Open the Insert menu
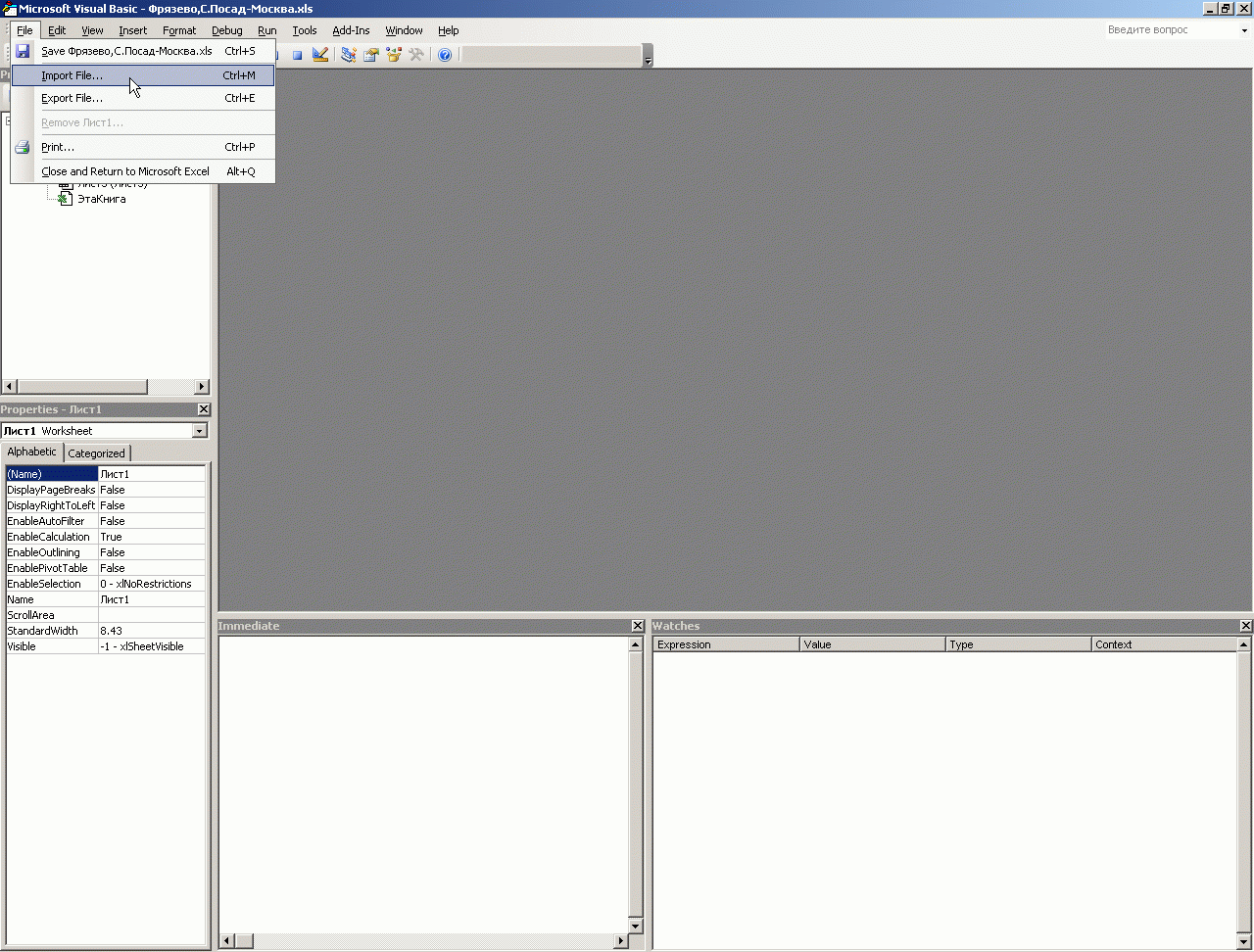Screen dimensions: 1254x952 tap(133, 30)
